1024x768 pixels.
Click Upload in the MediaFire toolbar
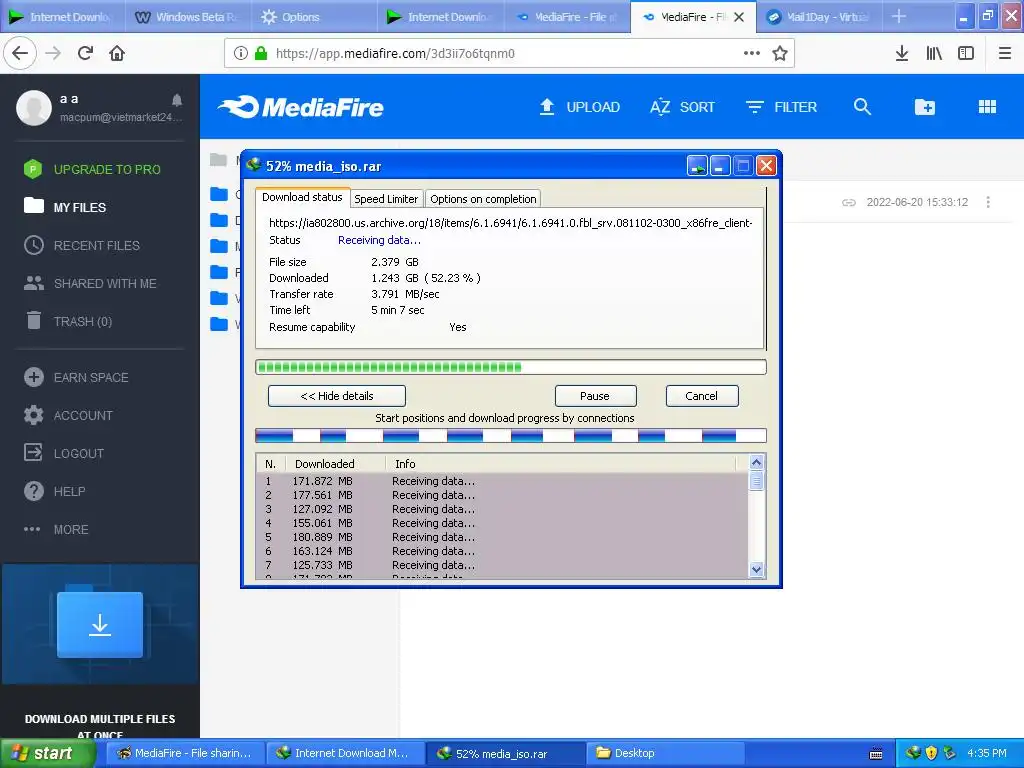[x=579, y=107]
